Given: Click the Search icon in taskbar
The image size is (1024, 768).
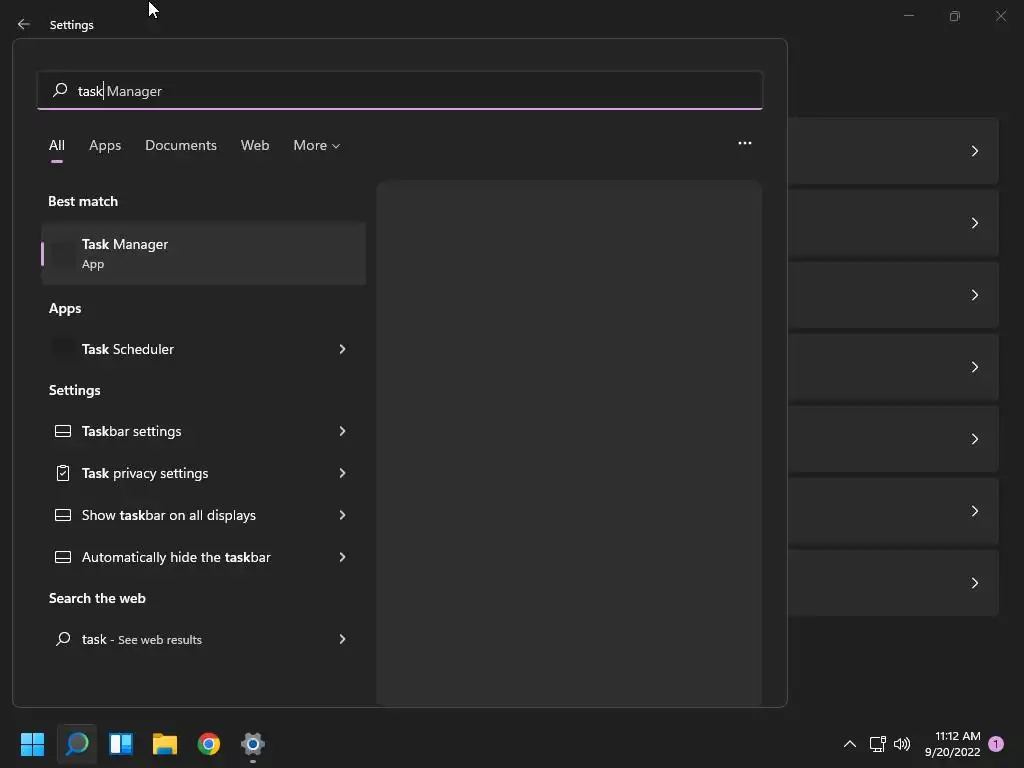Looking at the screenshot, I should (77, 744).
